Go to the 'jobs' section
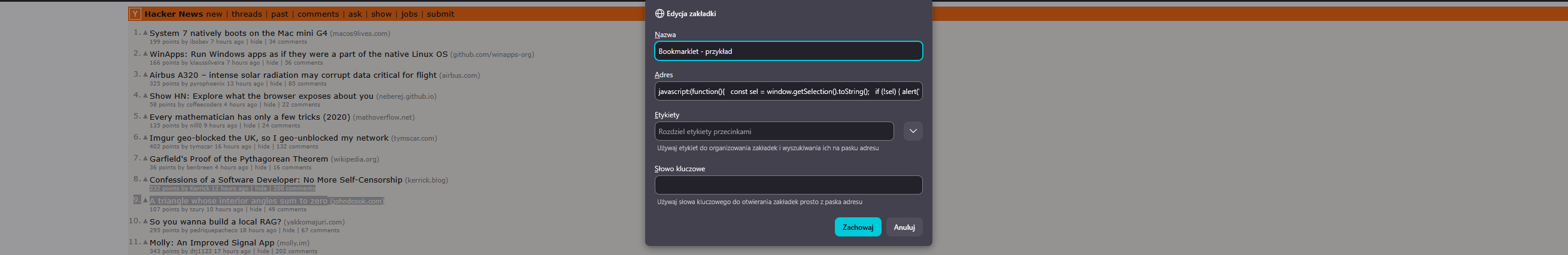Screen dimensions: 1568x255 [x=409, y=14]
